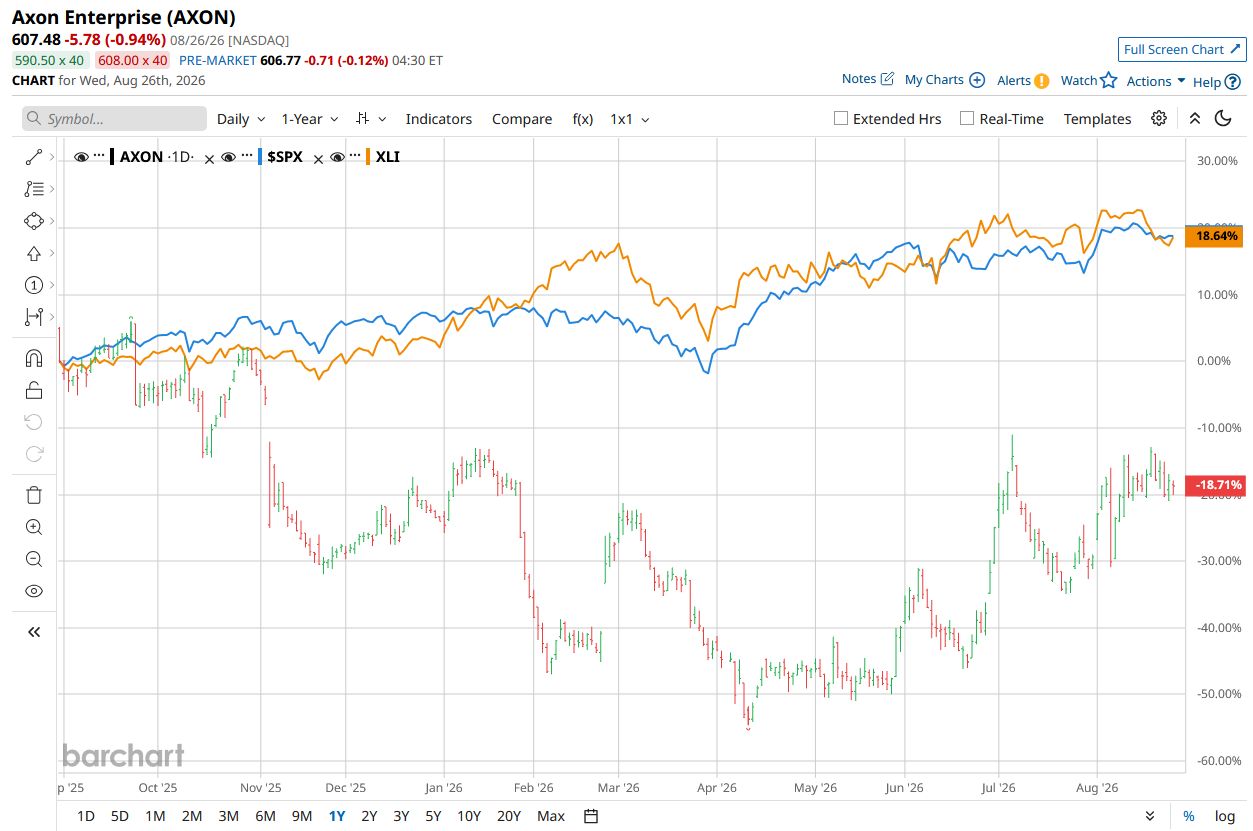Toggle drawings visibility eye in sidebar
The height and width of the screenshot is (831, 1253).
click(34, 591)
